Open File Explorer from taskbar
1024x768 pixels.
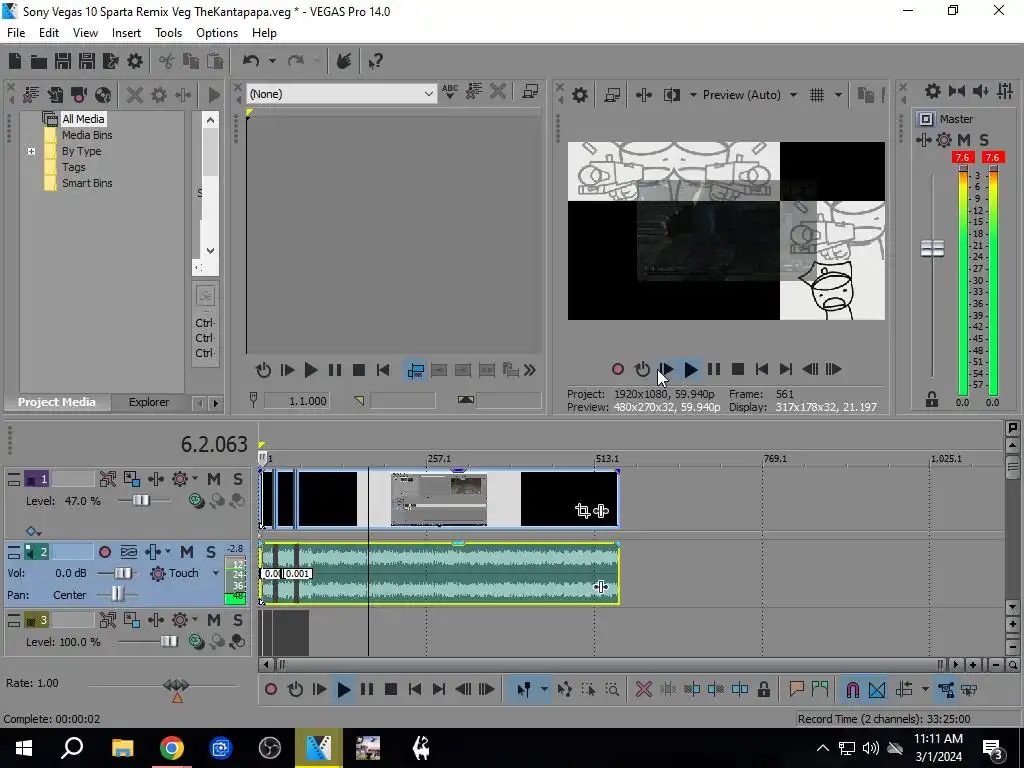(123, 748)
